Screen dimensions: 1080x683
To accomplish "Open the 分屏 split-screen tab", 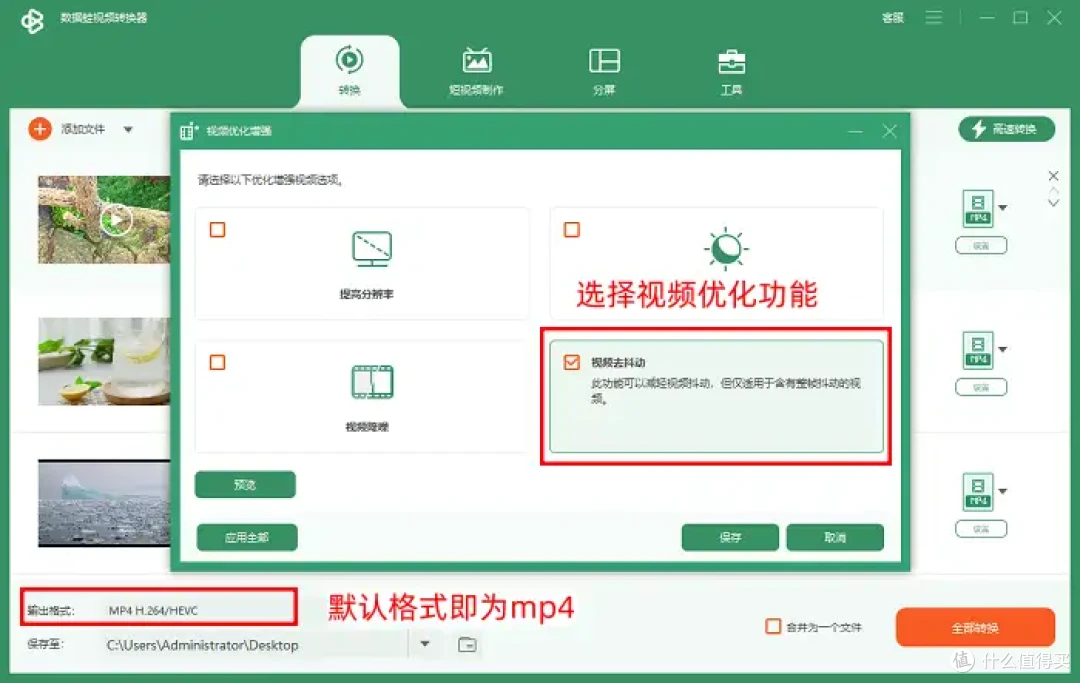I will pyautogui.click(x=604, y=70).
